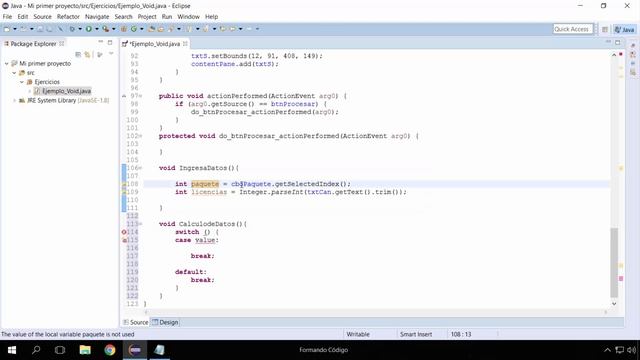Viewport: 640px width, 360px height.
Task: Click the New file toolbar icon
Action: (x=7, y=29)
